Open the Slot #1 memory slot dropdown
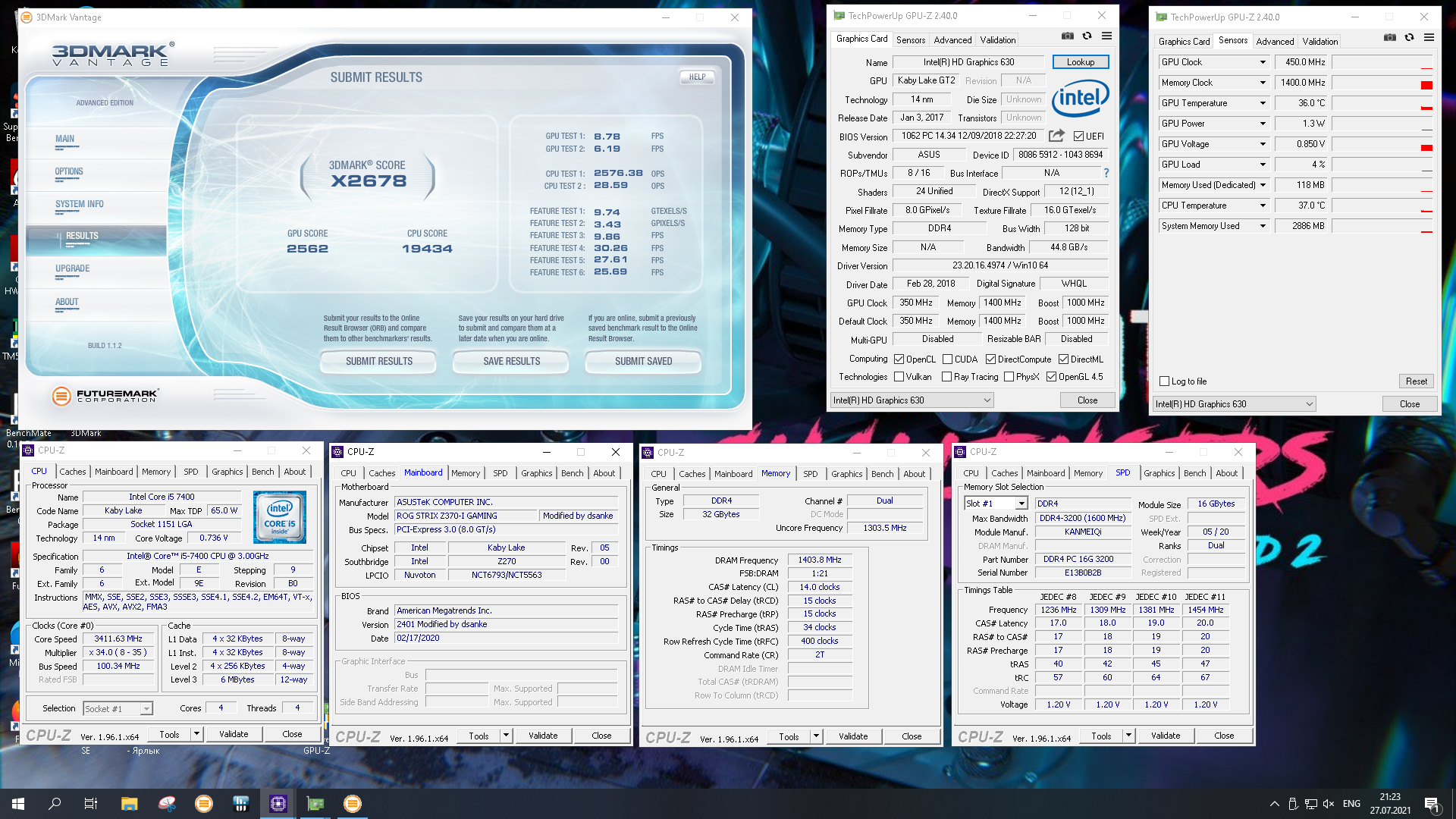Screen dimensions: 1456x819 (1021, 504)
